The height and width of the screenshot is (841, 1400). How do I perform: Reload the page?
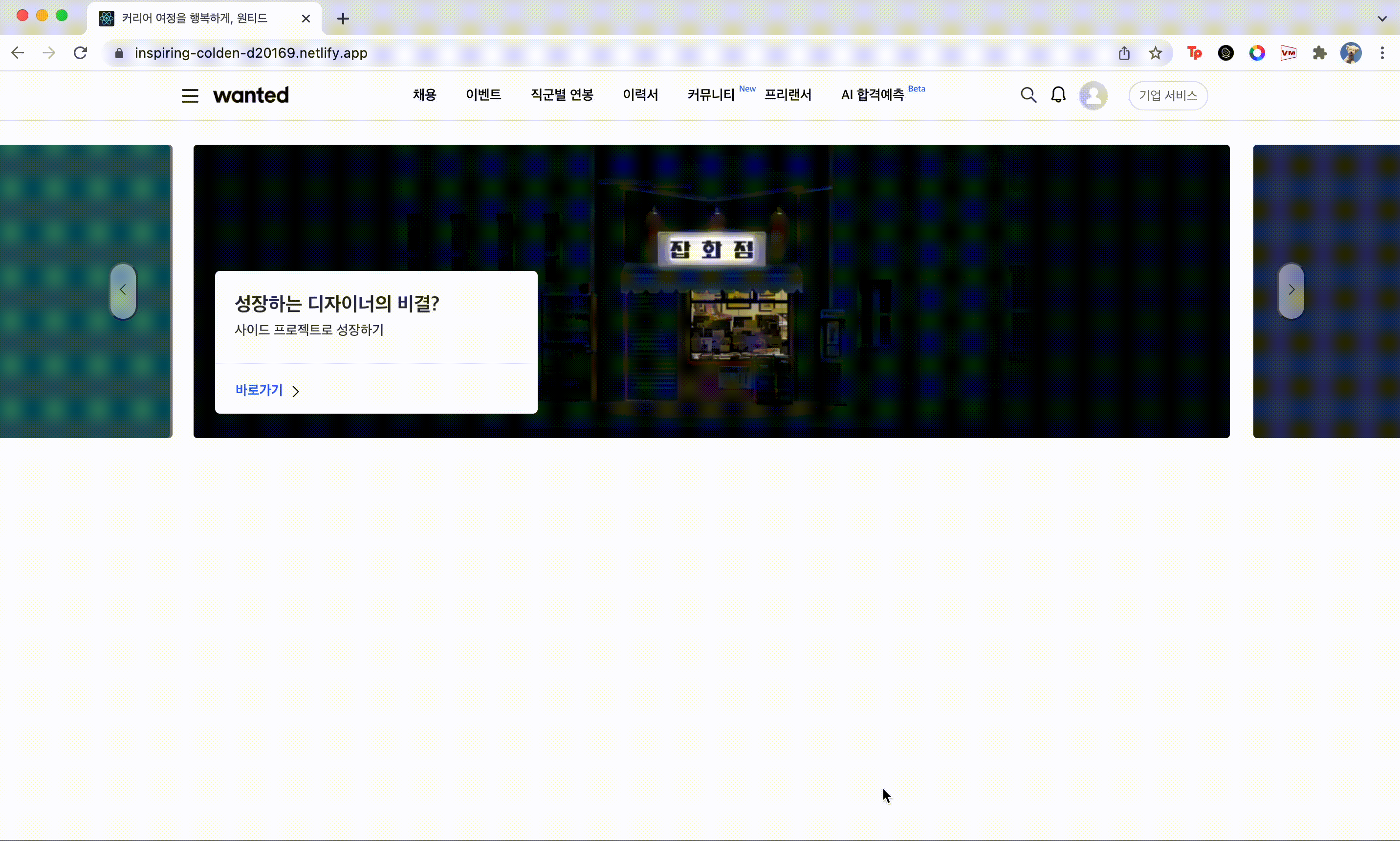click(81, 53)
